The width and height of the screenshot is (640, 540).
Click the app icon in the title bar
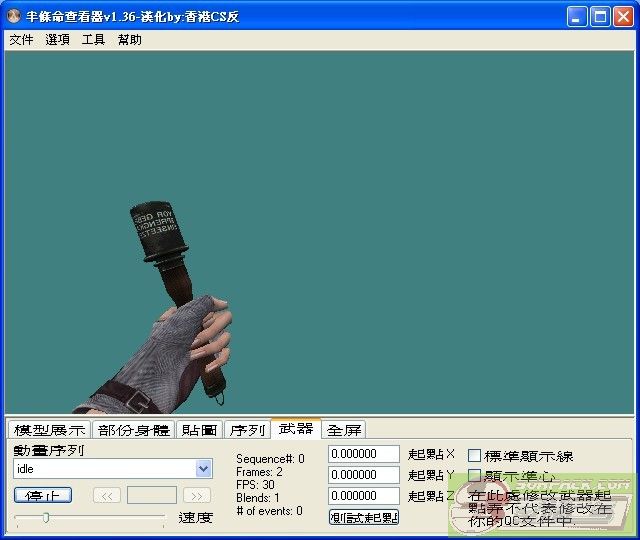point(14,17)
